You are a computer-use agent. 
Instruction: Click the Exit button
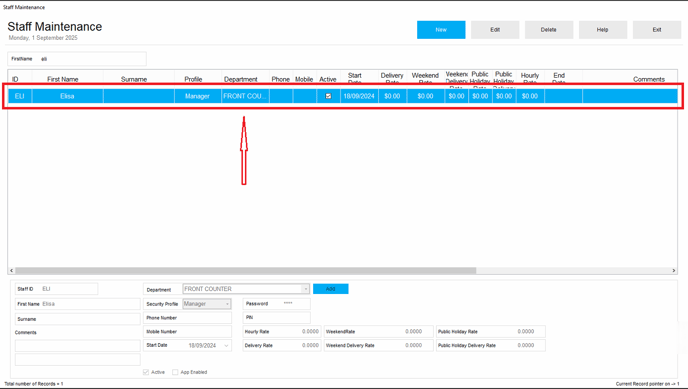tap(657, 30)
